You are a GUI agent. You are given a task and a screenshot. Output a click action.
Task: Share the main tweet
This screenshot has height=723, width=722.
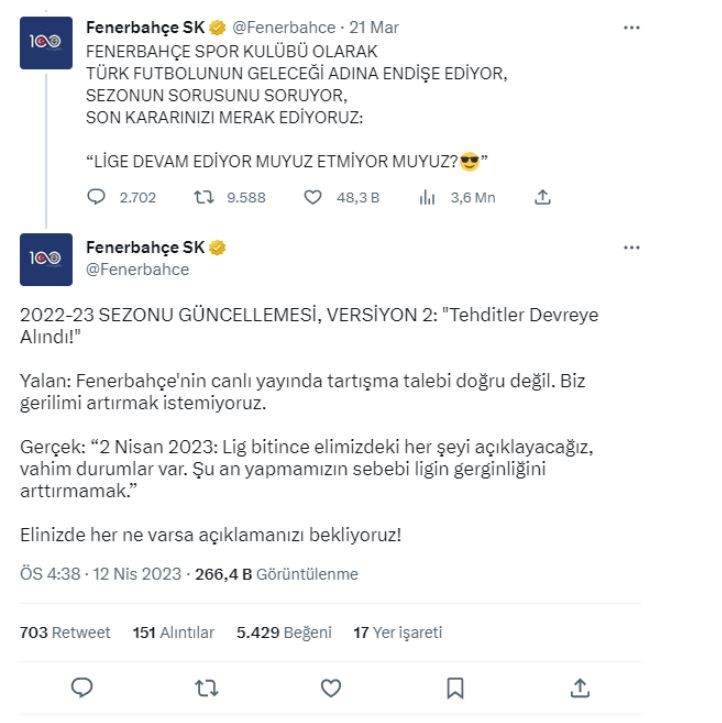pyautogui.click(x=578, y=687)
